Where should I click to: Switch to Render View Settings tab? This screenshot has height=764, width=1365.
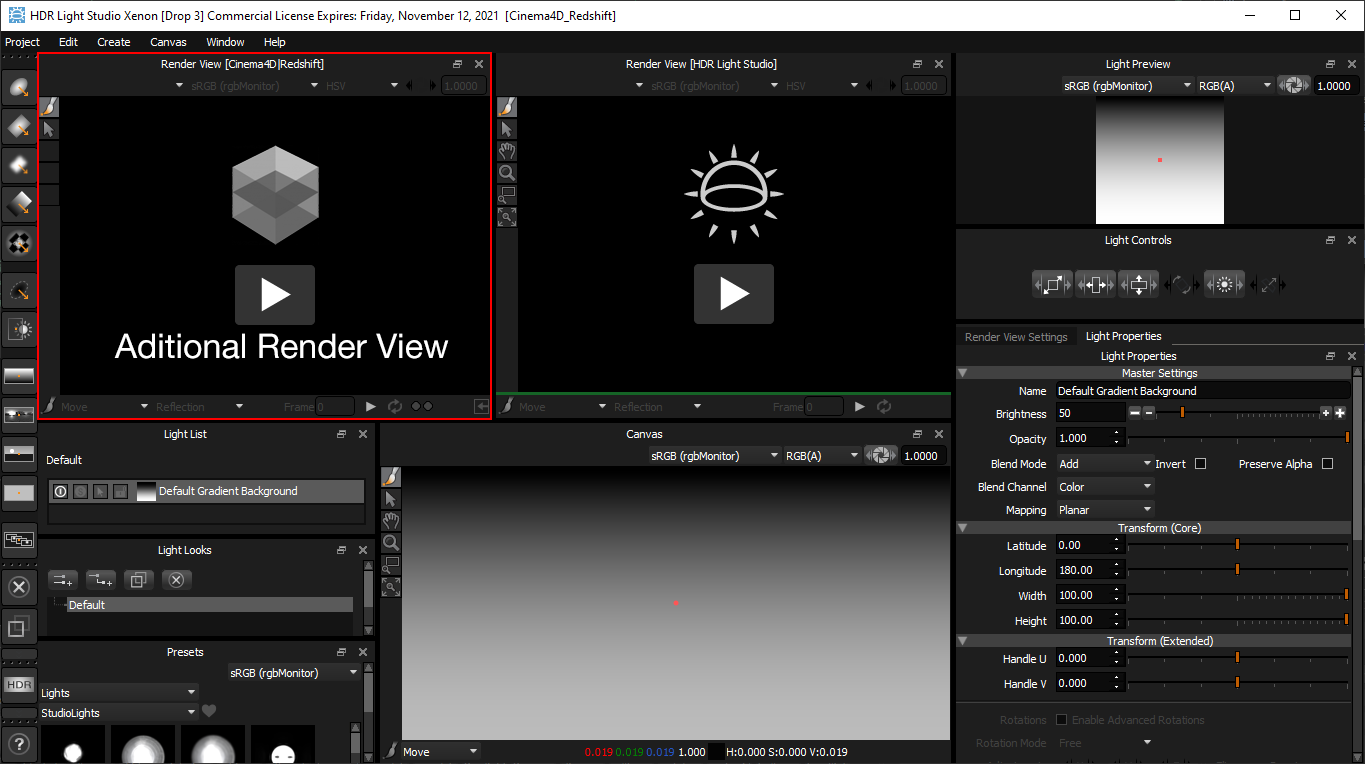tap(1016, 337)
